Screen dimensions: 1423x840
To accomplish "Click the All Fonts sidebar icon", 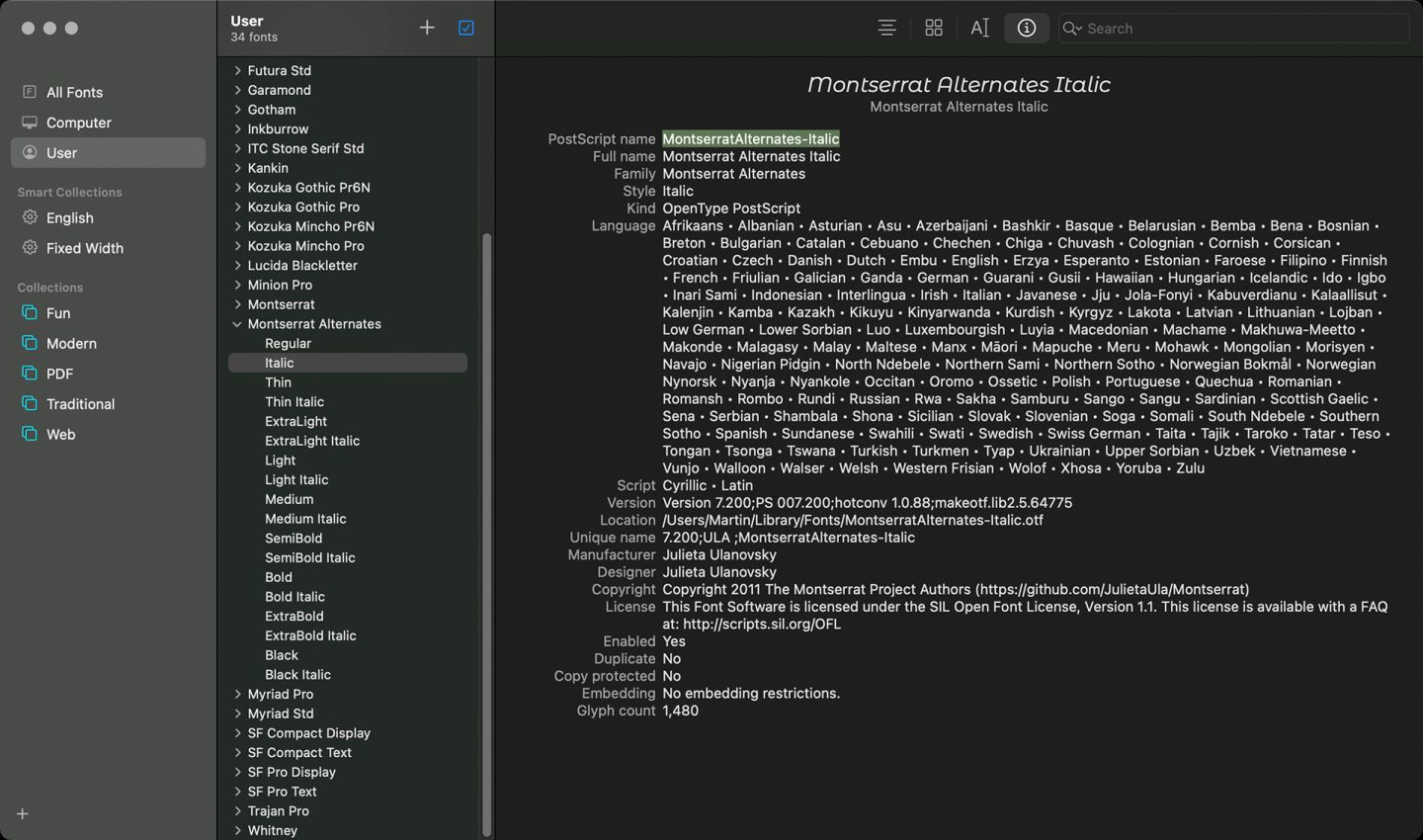I will (x=30, y=92).
